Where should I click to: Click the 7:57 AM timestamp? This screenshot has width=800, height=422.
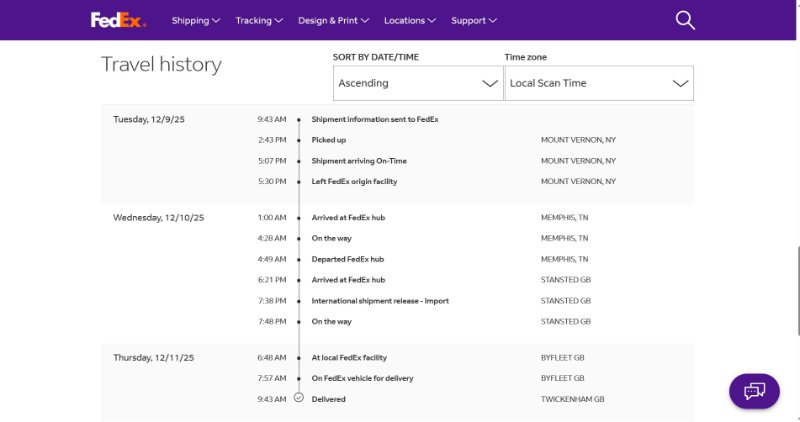[272, 378]
